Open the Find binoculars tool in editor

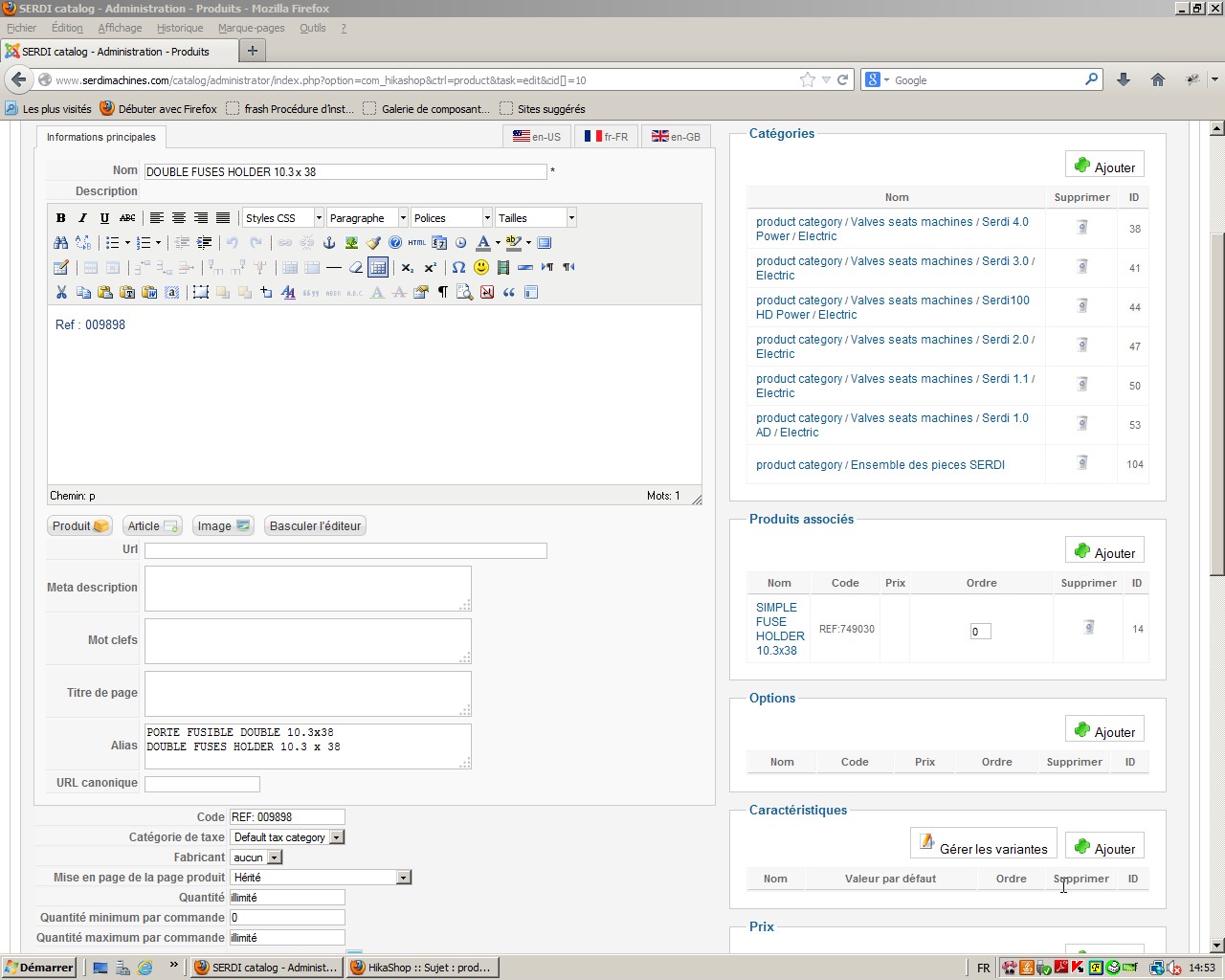[x=61, y=242]
